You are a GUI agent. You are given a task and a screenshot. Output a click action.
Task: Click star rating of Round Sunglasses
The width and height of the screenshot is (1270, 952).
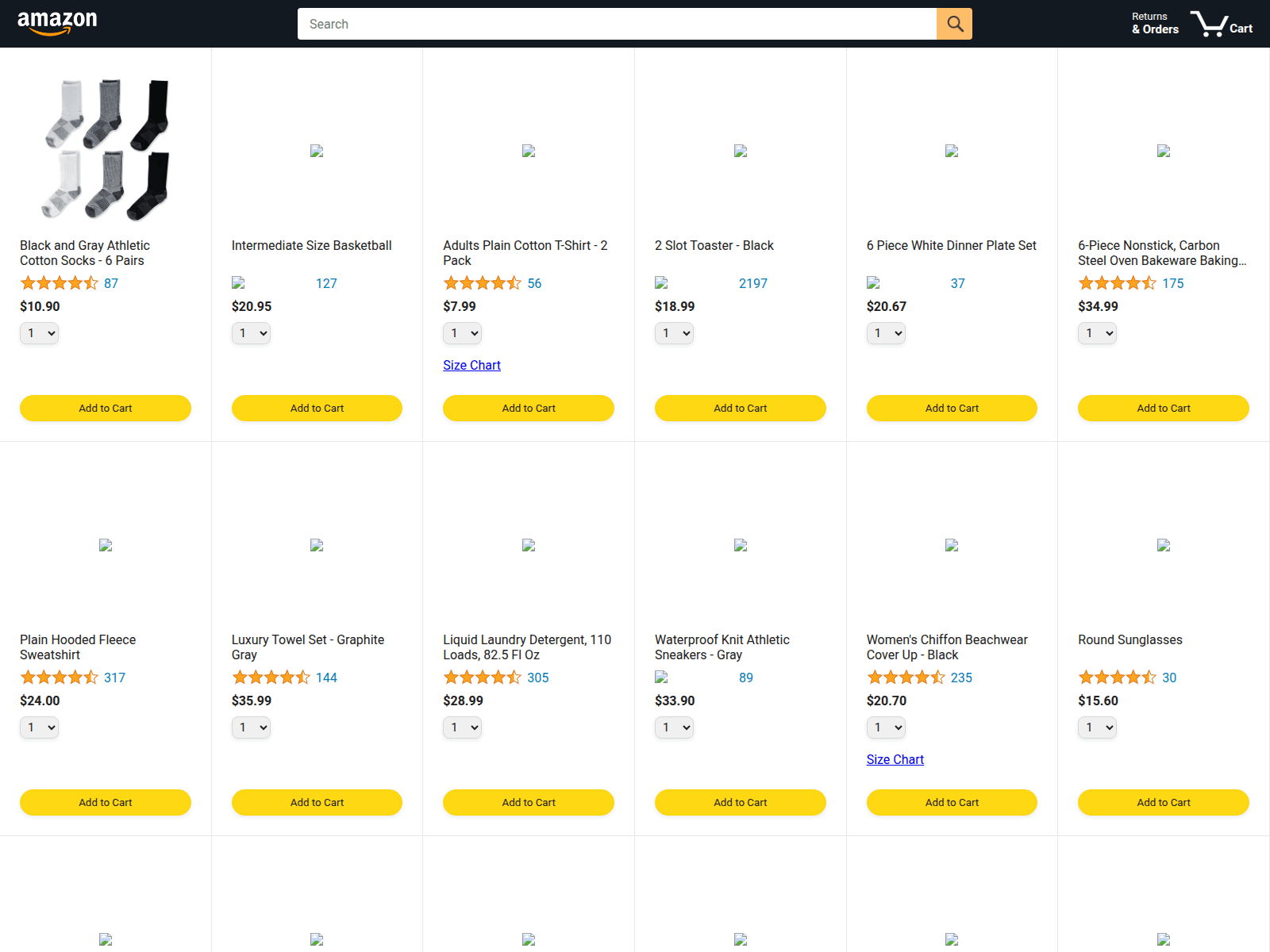pyautogui.click(x=1118, y=678)
